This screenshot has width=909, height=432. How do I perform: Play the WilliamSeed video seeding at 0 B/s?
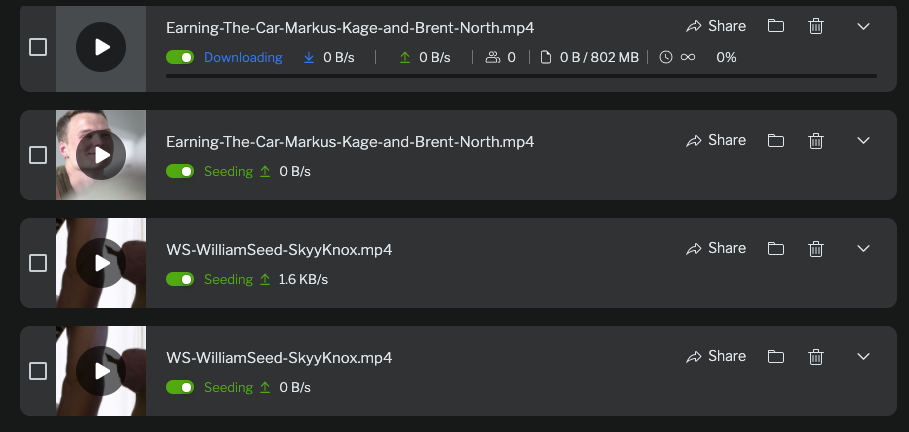pyautogui.click(x=101, y=371)
